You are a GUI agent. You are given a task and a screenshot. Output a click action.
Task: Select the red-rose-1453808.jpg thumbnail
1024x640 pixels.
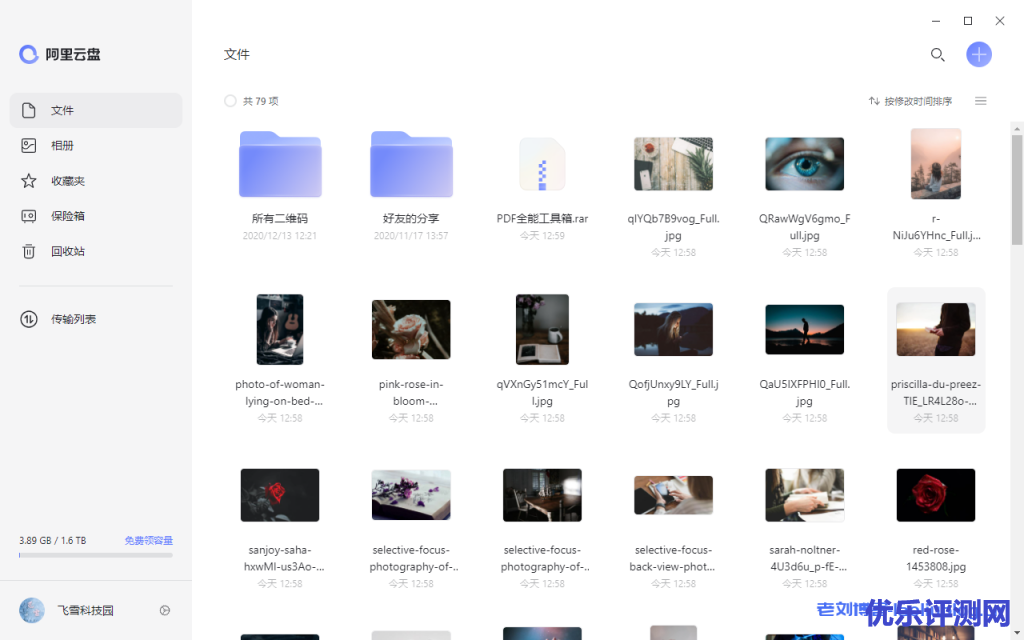[x=935, y=495]
